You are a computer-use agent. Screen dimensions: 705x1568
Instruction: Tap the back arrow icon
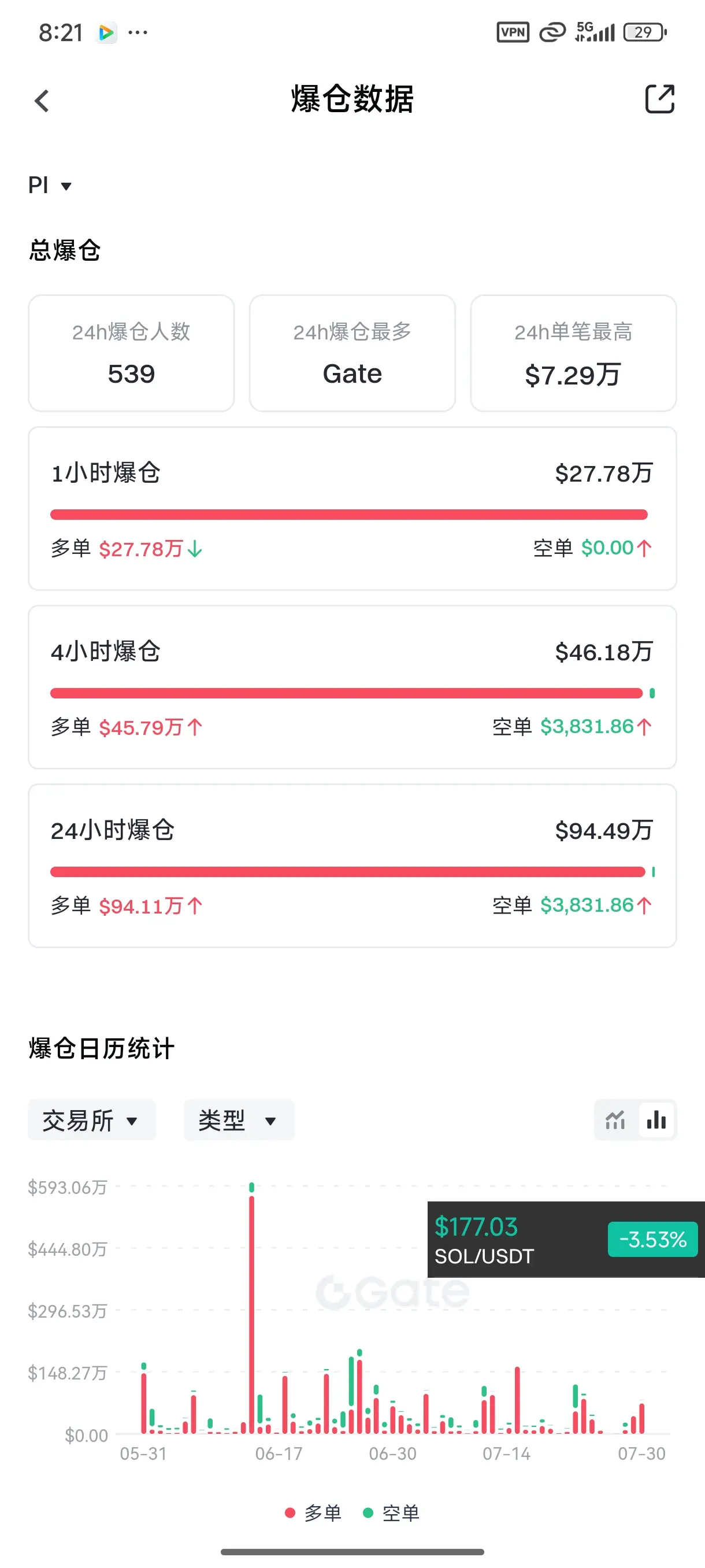coord(42,101)
